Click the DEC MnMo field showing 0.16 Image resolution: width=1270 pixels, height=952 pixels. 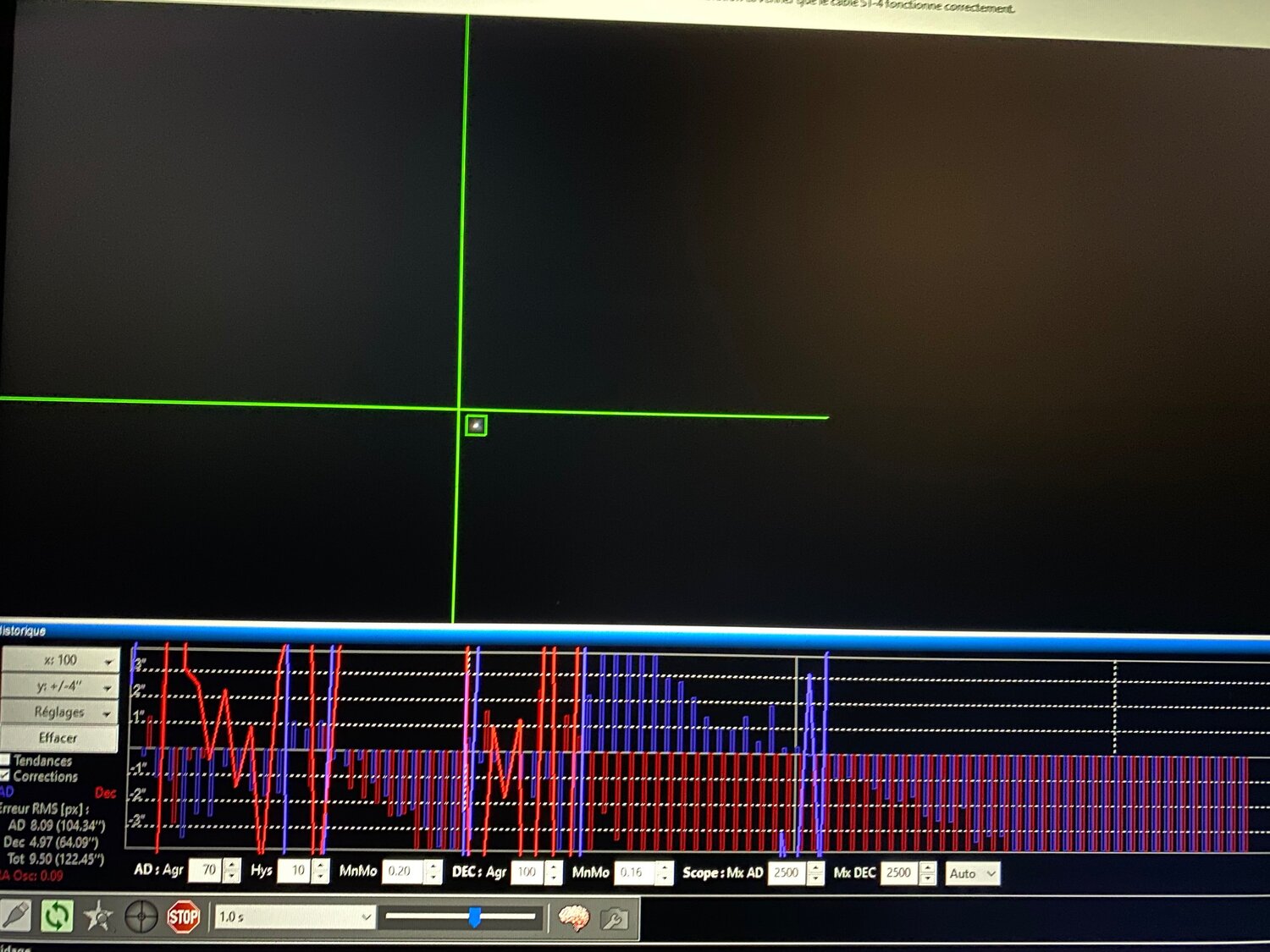[635, 872]
